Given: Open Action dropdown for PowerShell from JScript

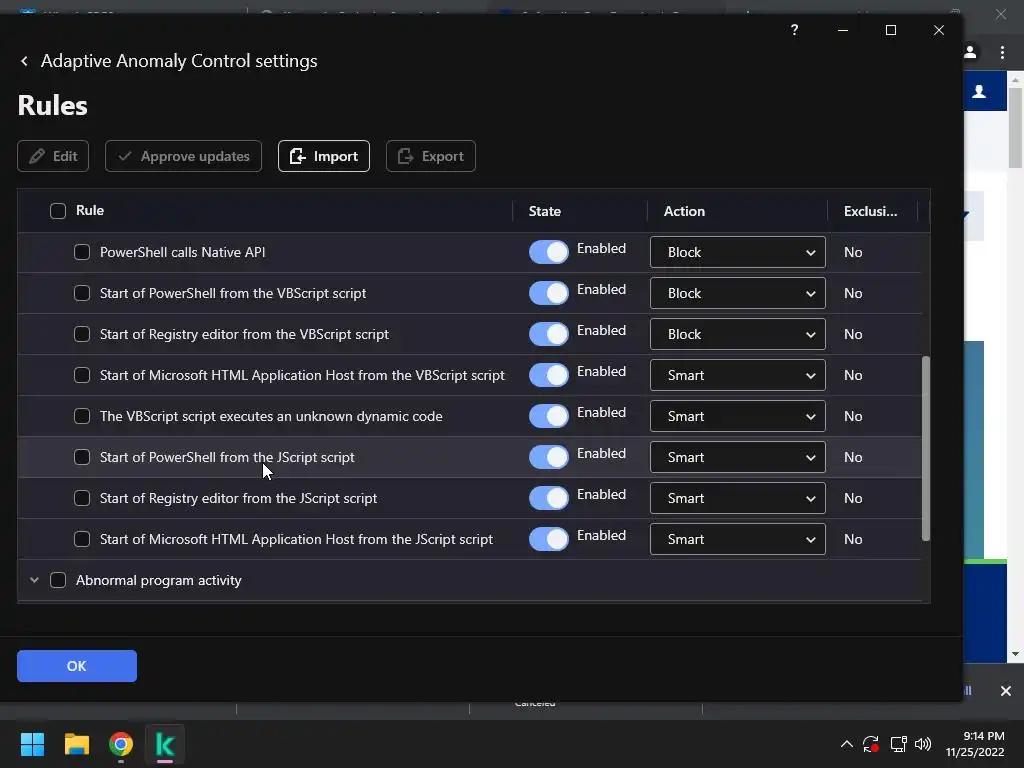Looking at the screenshot, I should pyautogui.click(x=738, y=457).
